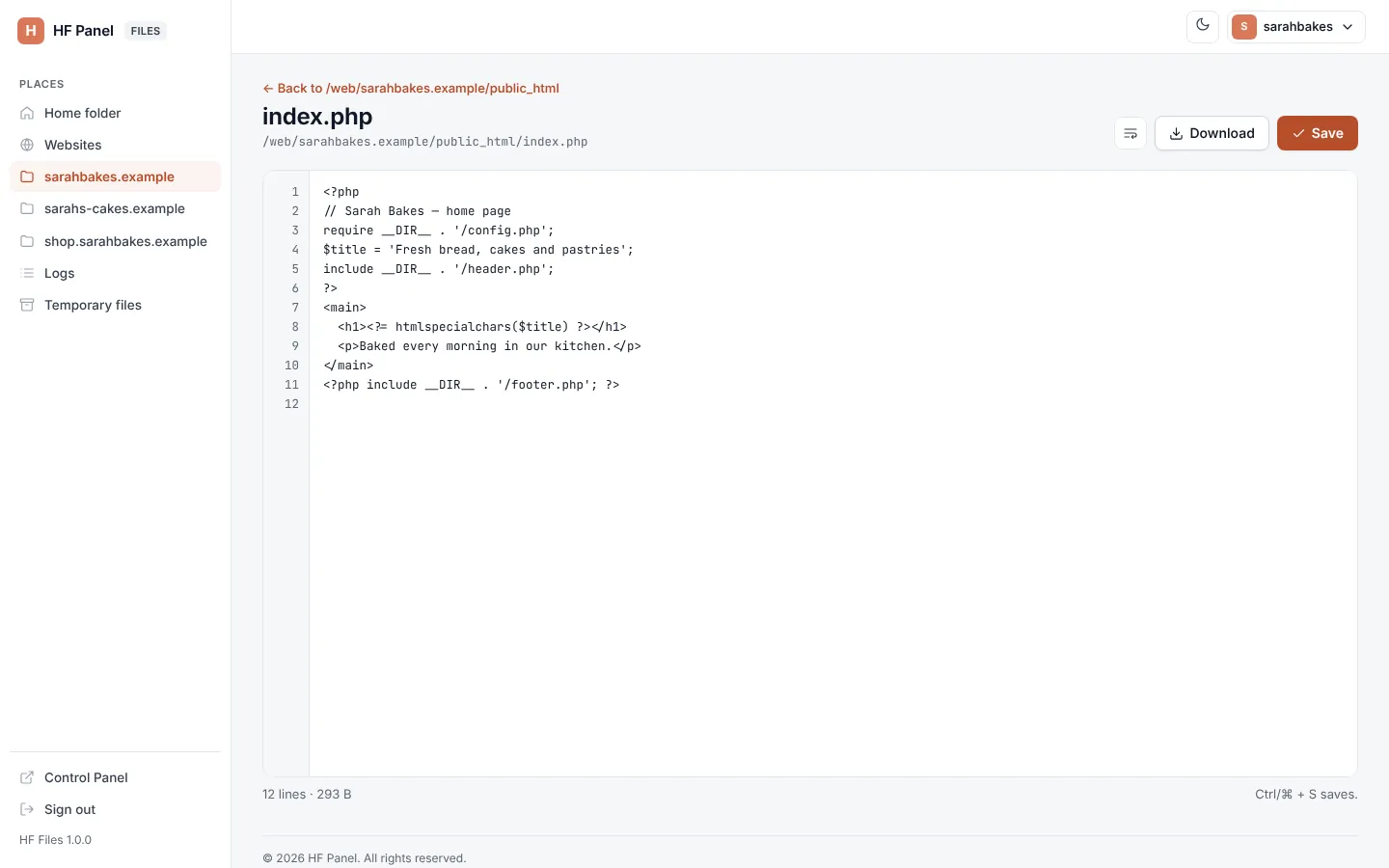The height and width of the screenshot is (868, 1389).
Task: Click the FILES badge next to HF Panel
Action: pos(146,31)
